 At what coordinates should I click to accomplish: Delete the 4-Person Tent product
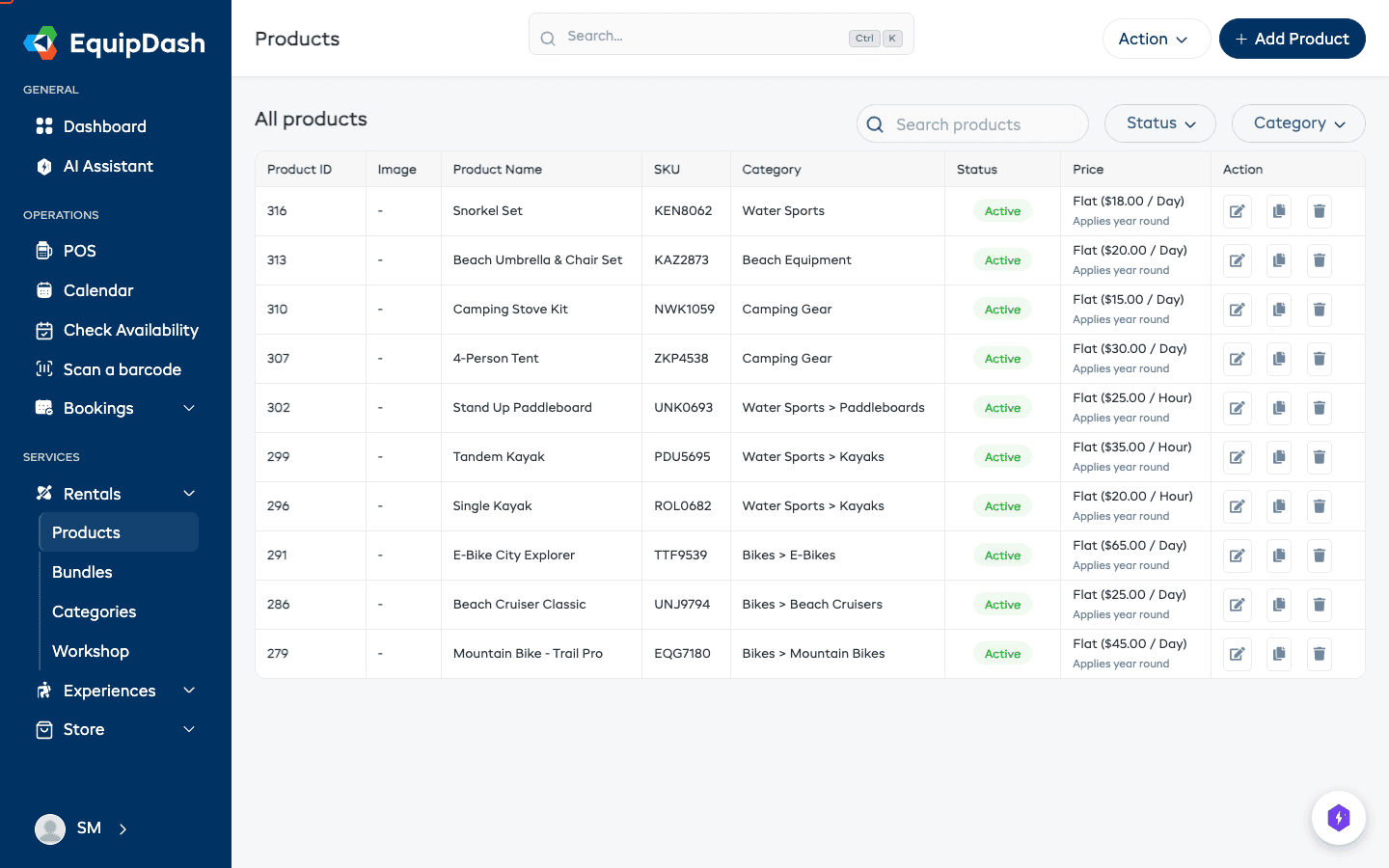1319,358
